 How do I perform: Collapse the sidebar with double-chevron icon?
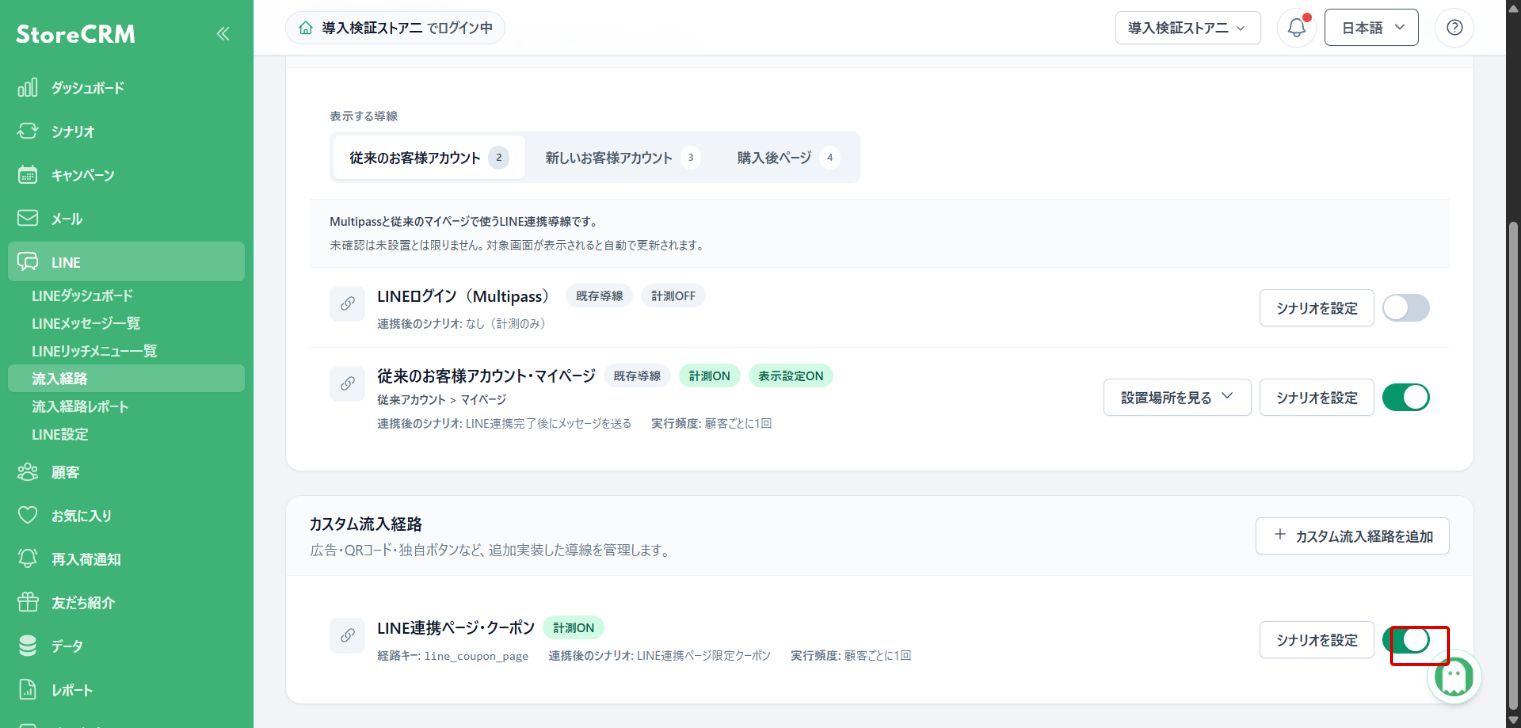tap(222, 34)
